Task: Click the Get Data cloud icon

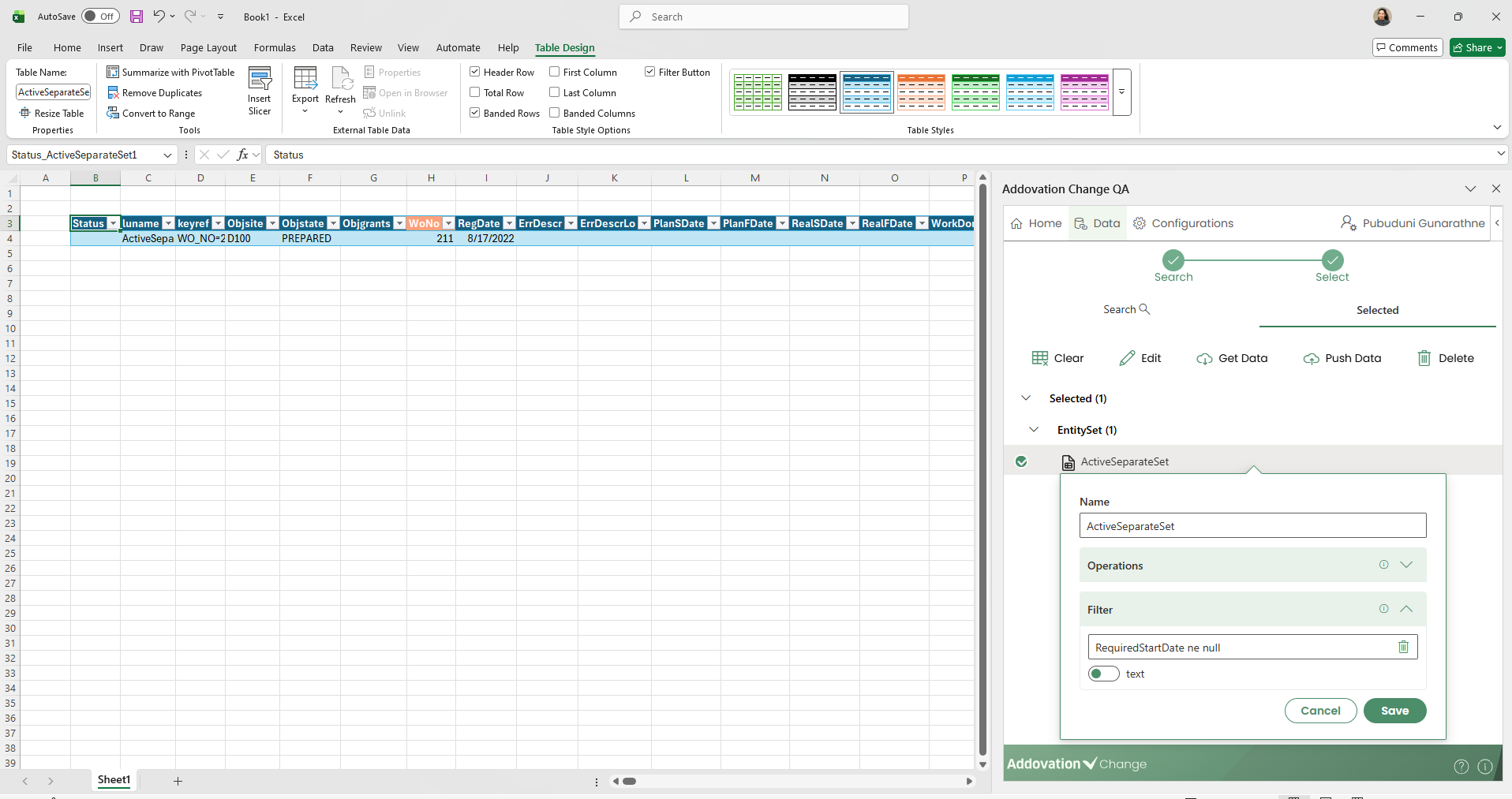Action: point(1204,359)
